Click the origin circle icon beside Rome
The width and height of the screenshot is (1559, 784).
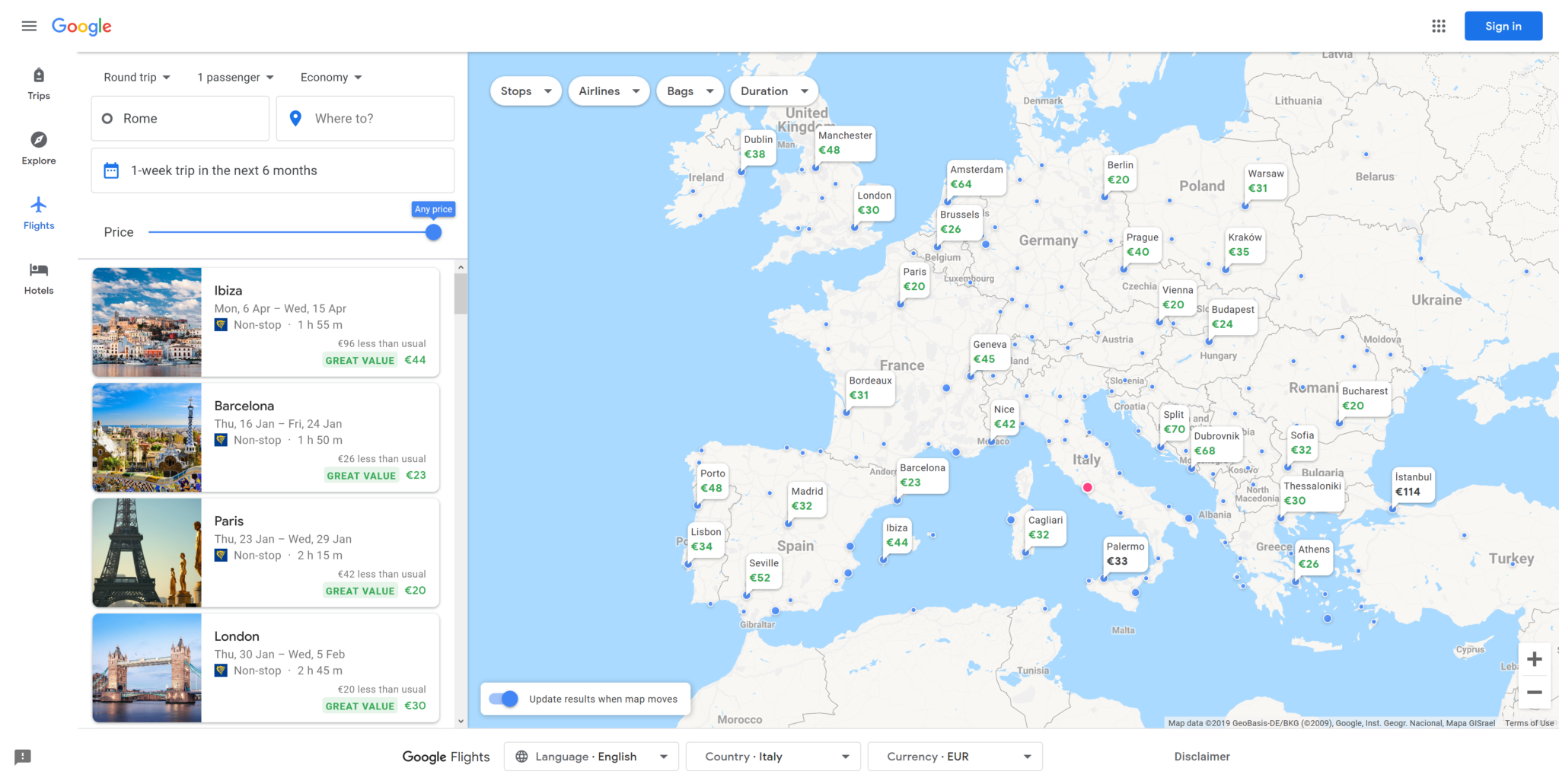click(x=107, y=119)
